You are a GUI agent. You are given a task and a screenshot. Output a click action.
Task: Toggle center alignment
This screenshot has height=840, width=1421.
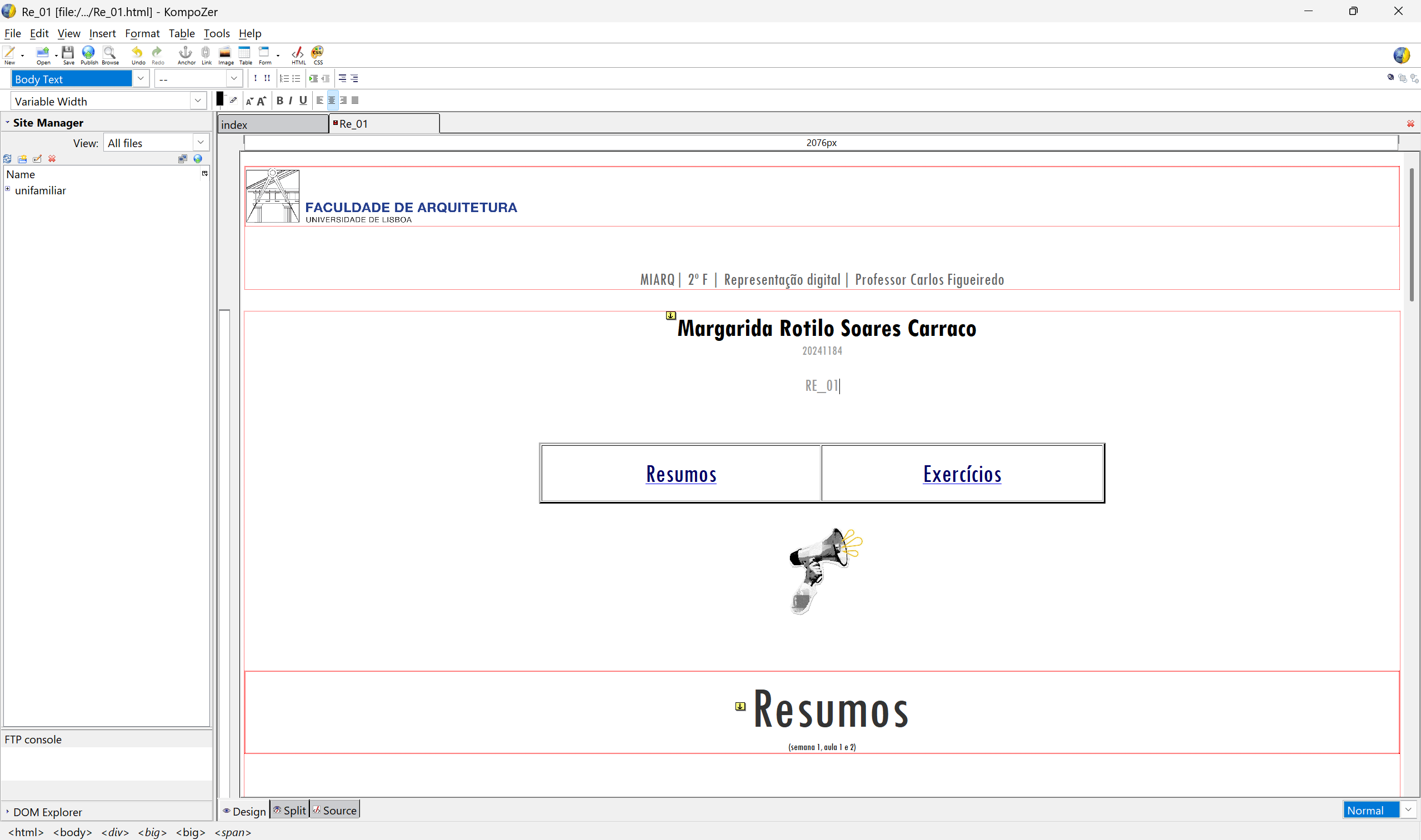pyautogui.click(x=332, y=100)
